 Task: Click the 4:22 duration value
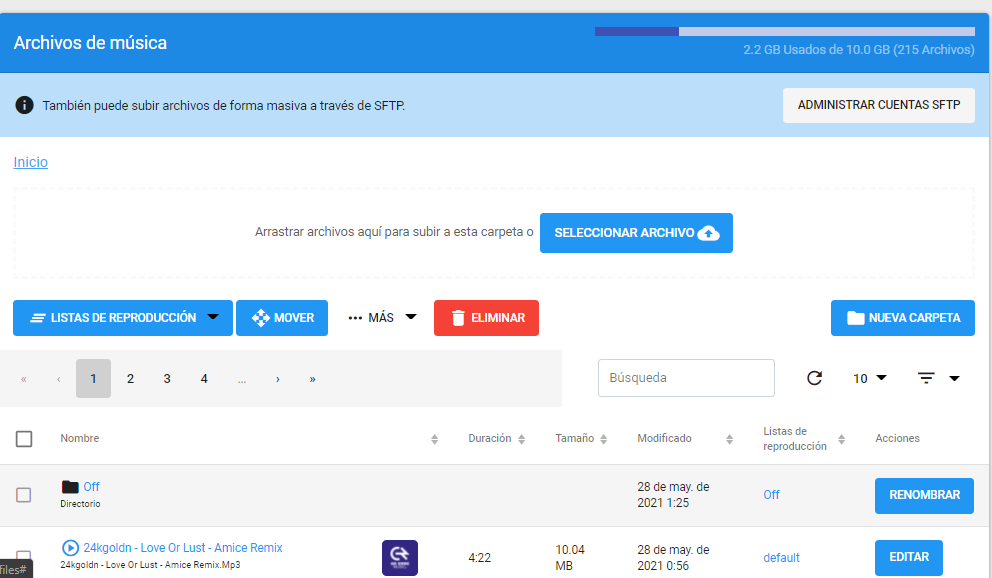[x=480, y=558]
